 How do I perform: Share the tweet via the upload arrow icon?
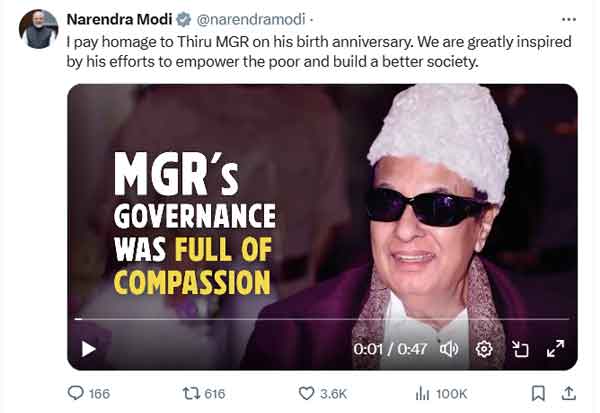click(569, 394)
